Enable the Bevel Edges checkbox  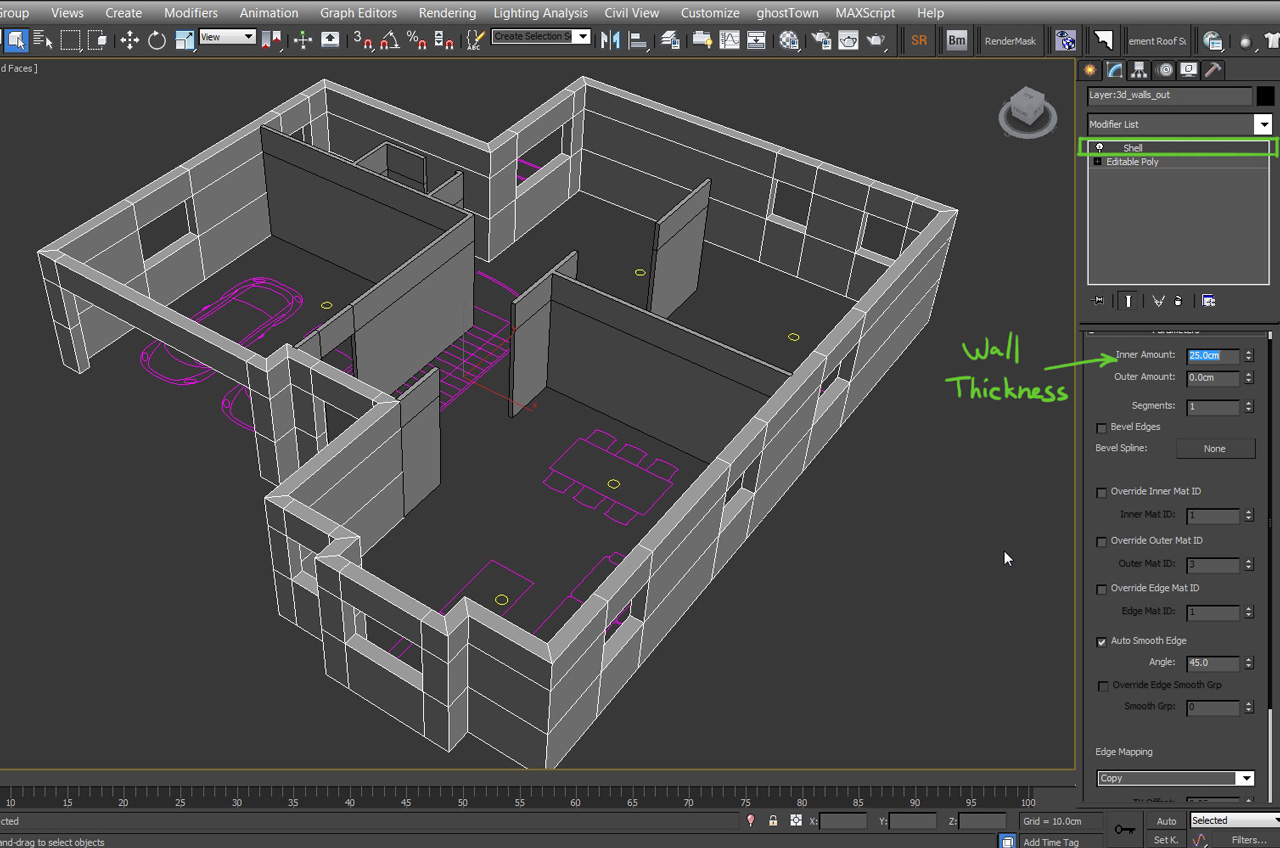point(1101,427)
